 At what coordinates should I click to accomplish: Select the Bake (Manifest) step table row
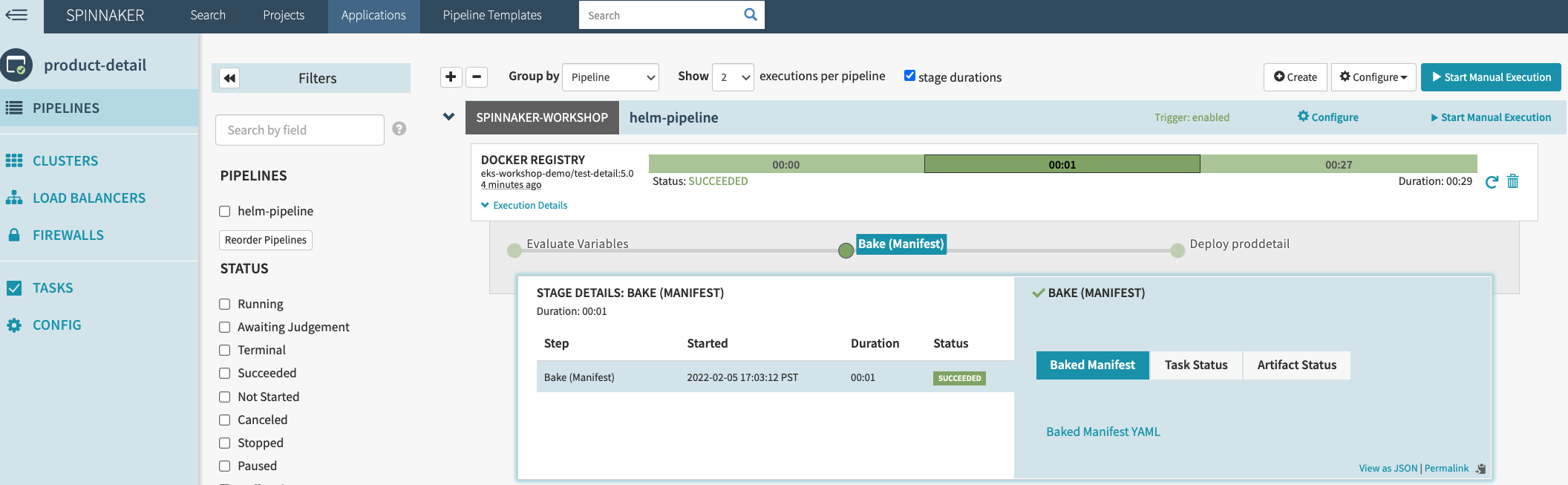(x=775, y=377)
